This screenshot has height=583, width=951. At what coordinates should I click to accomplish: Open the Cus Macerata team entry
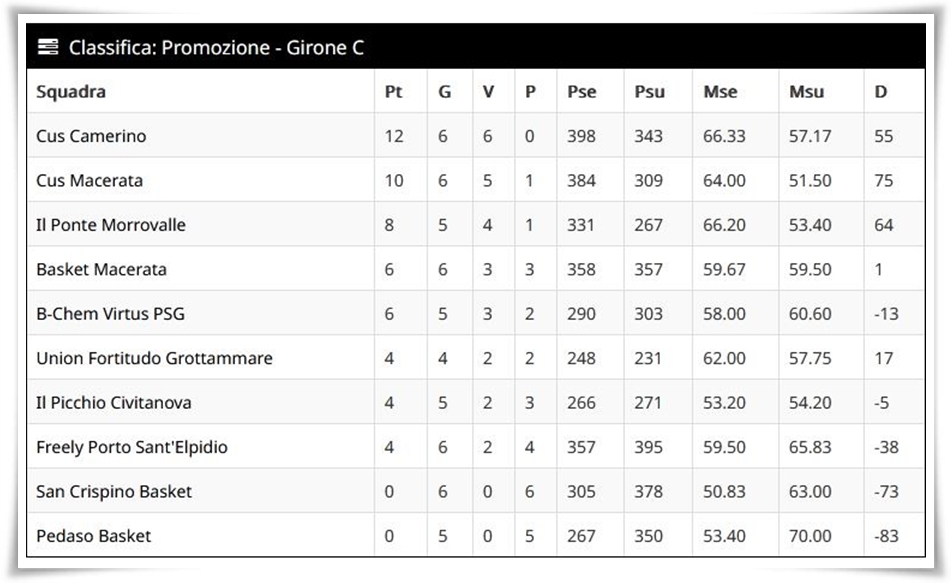click(x=89, y=180)
